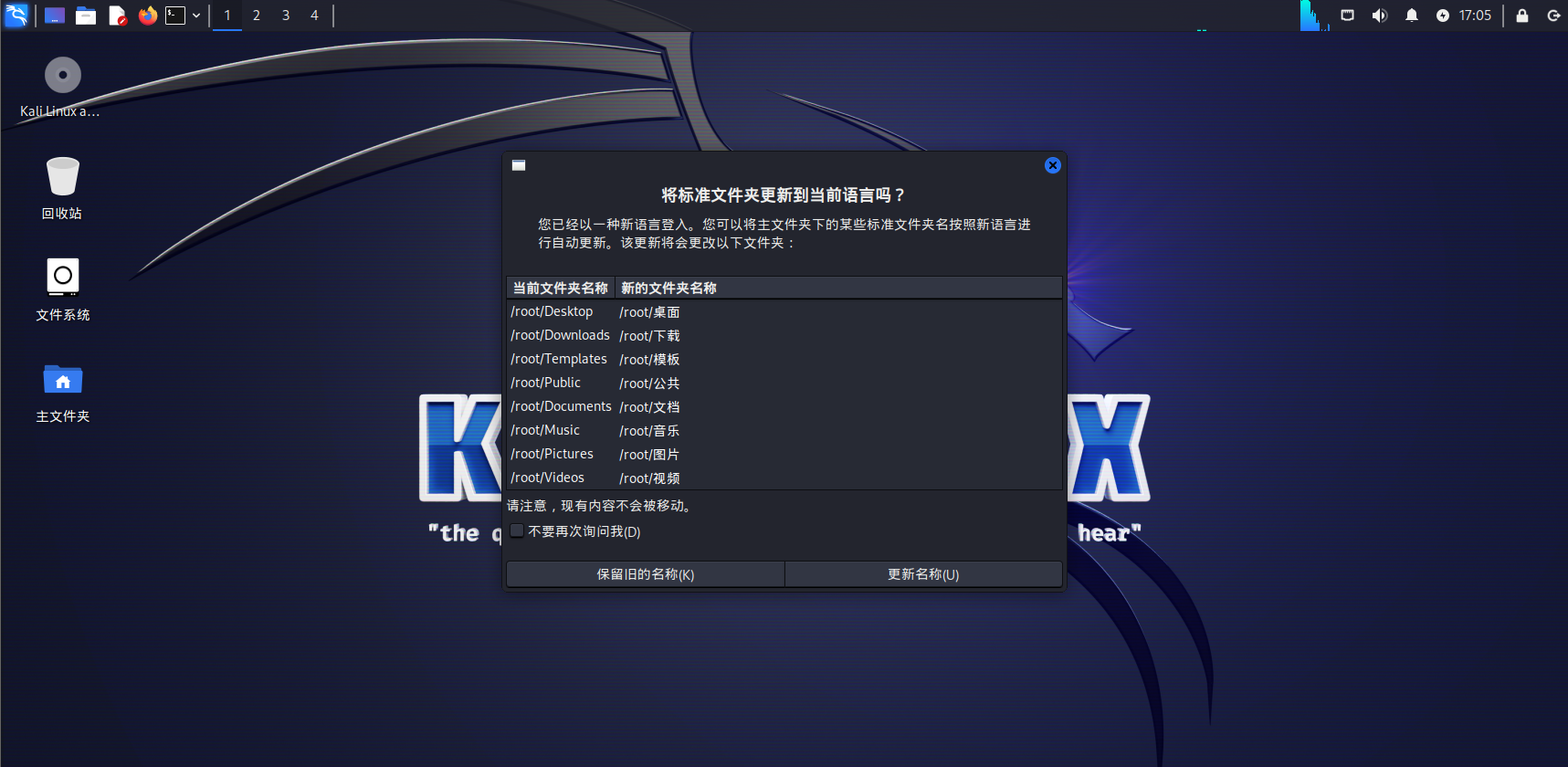Click the /root/图片 new name cell

click(x=649, y=455)
